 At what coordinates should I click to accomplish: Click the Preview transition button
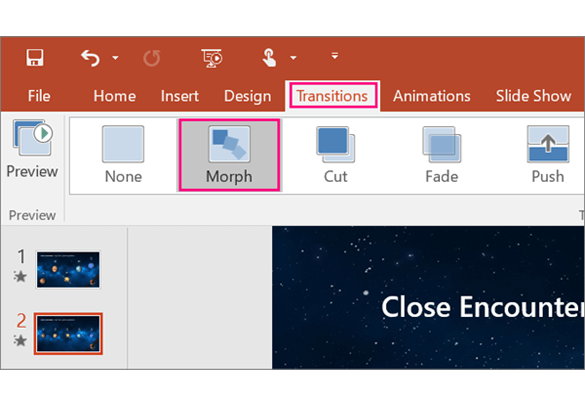tap(32, 149)
